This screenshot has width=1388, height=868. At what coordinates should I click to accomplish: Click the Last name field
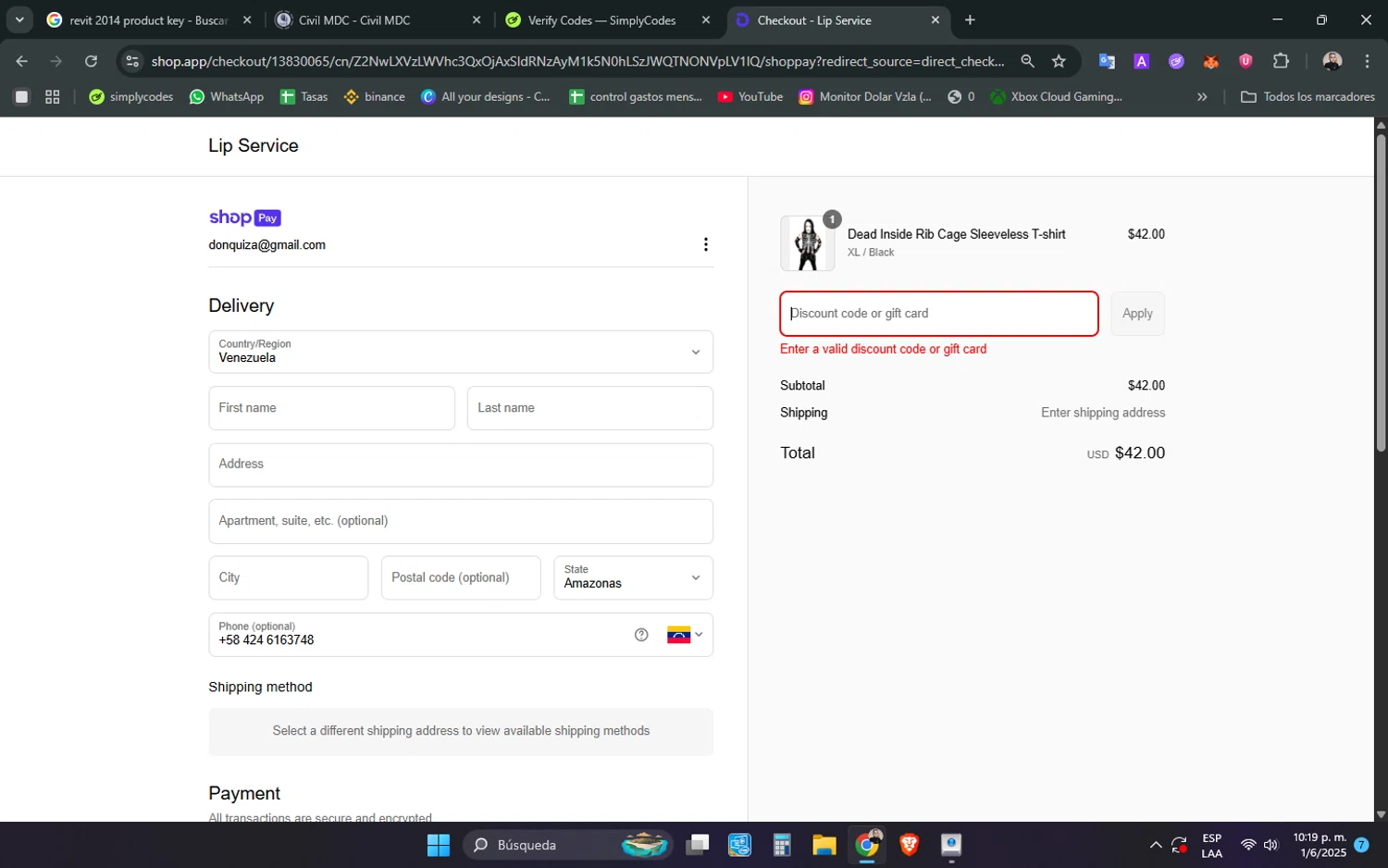[x=590, y=408]
